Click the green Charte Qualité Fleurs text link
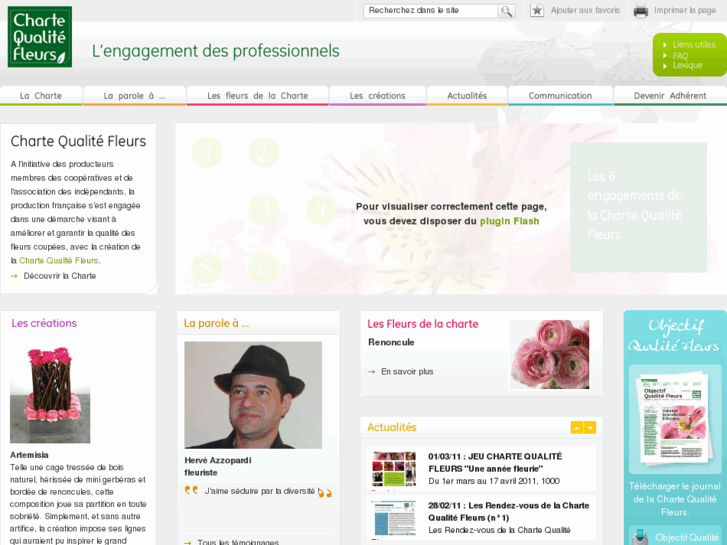Viewport: 727px width, 545px height. (59, 261)
